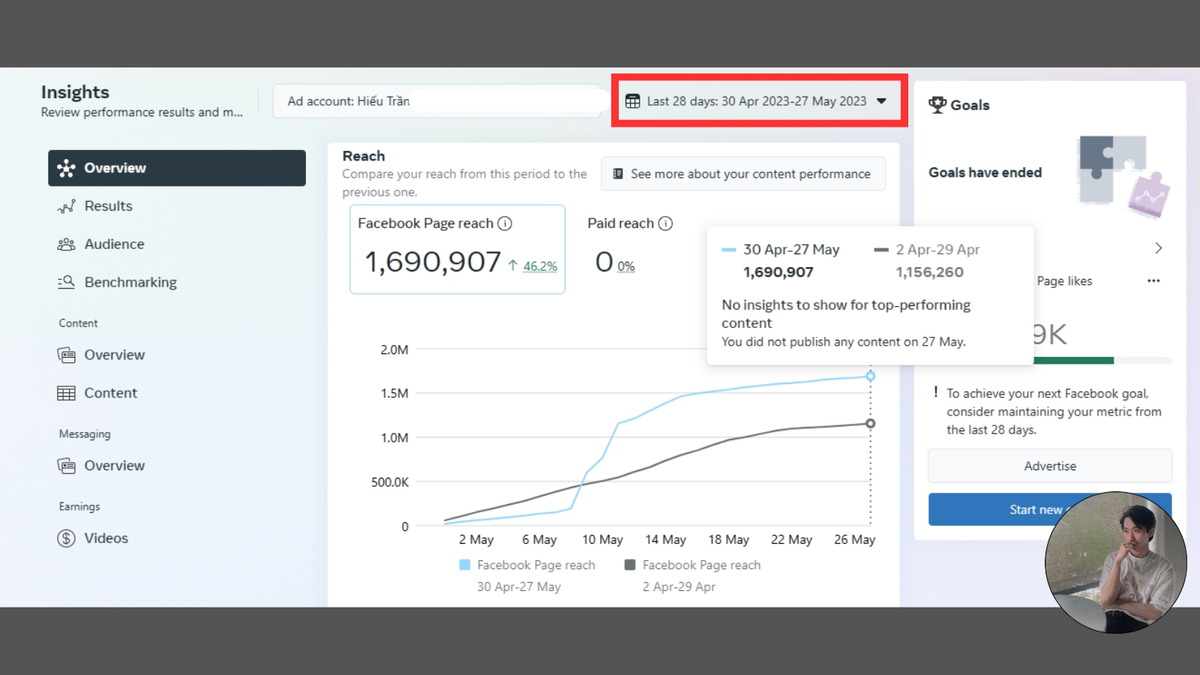1200x675 pixels.
Task: Click the calendar icon in the date range
Action: tap(633, 101)
